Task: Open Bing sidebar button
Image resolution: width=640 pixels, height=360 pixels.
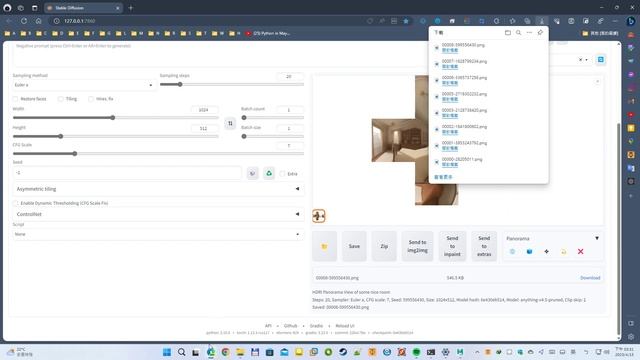Action: tap(631, 21)
